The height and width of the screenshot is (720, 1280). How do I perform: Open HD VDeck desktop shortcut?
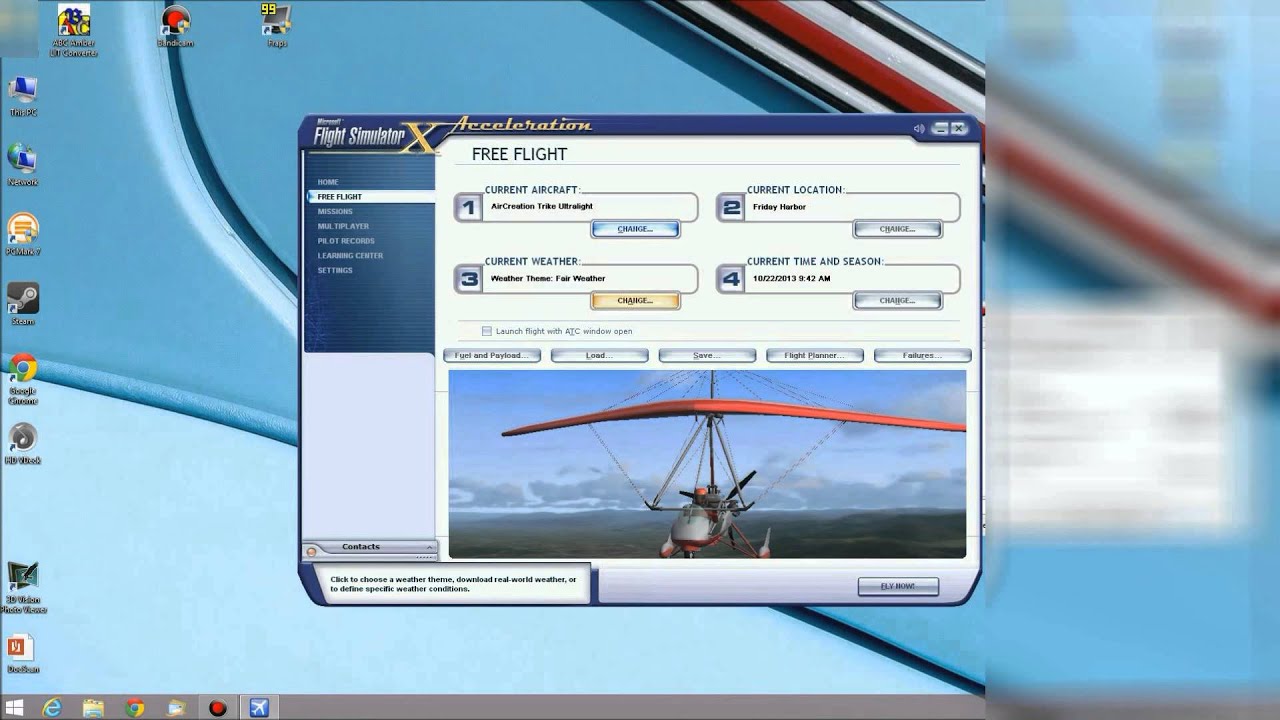point(23,444)
